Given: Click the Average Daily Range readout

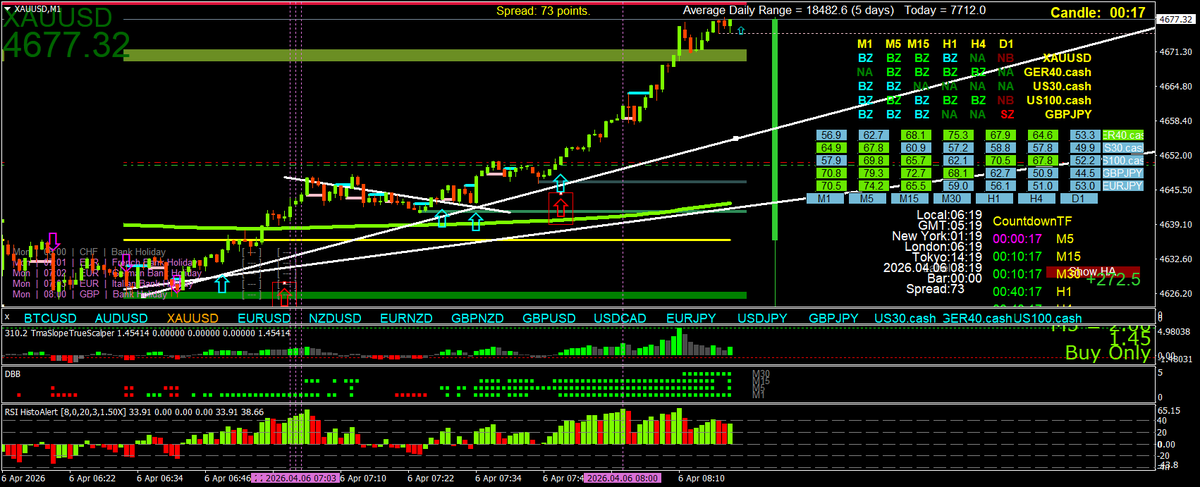Looking at the screenshot, I should click(834, 10).
